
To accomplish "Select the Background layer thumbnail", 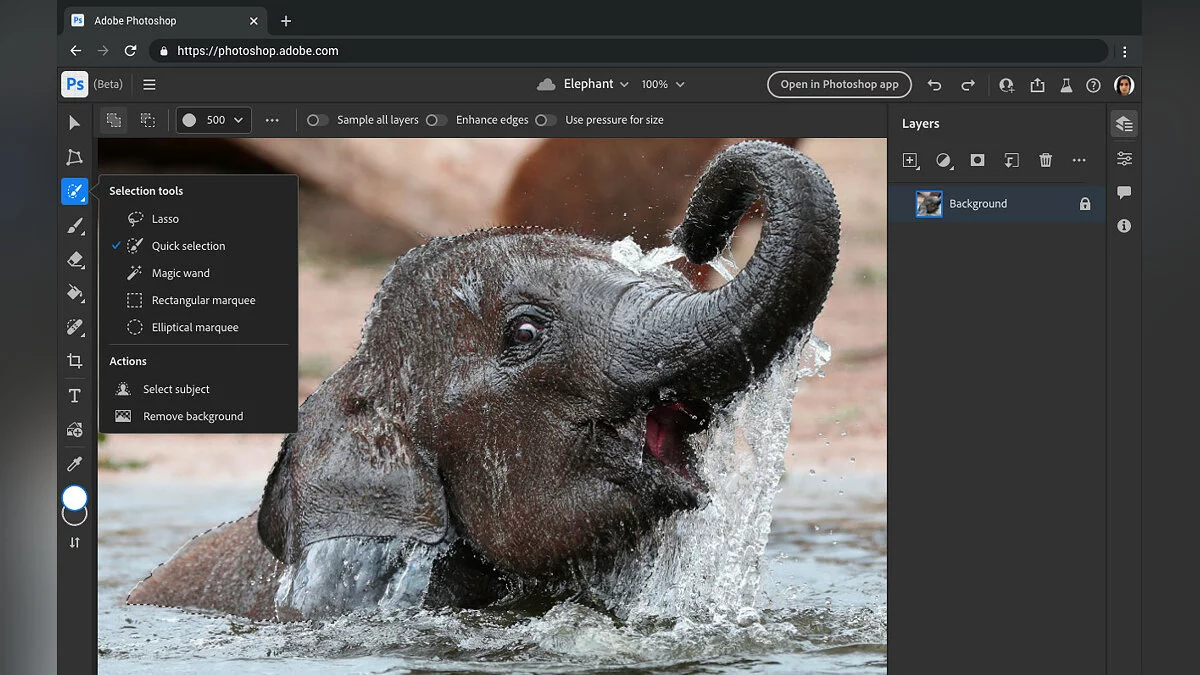I will coord(929,204).
